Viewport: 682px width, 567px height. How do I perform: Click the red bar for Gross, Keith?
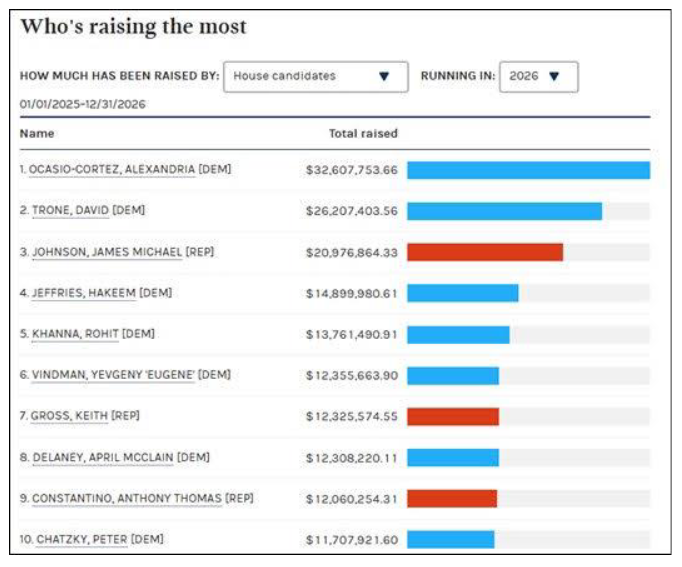pyautogui.click(x=453, y=417)
